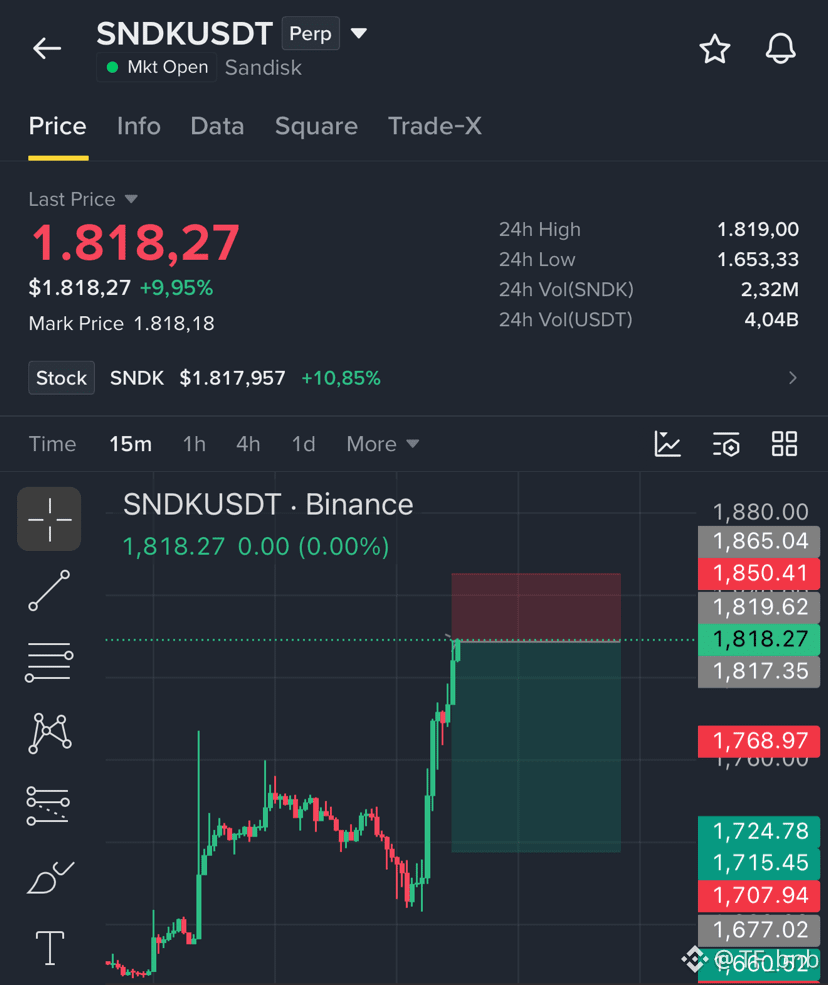
Task: Tap the Mkt Open status badge
Action: coord(156,67)
